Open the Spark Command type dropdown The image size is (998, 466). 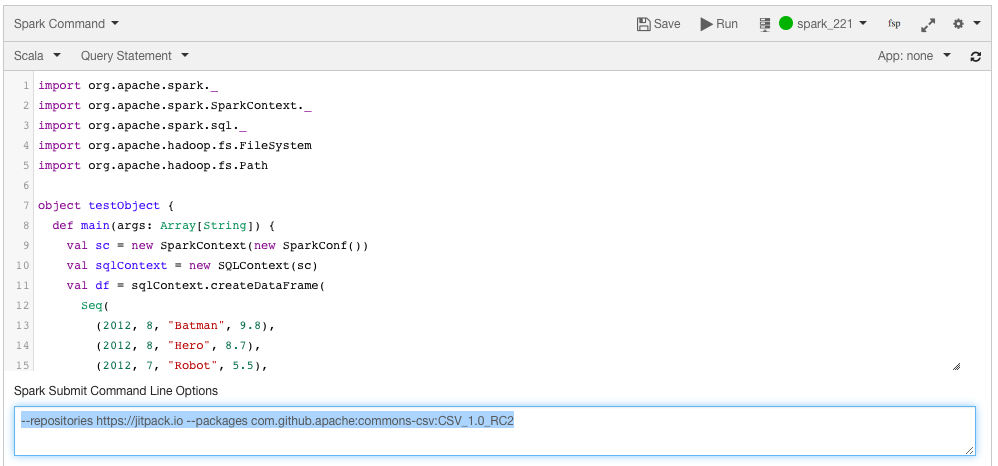tap(66, 24)
